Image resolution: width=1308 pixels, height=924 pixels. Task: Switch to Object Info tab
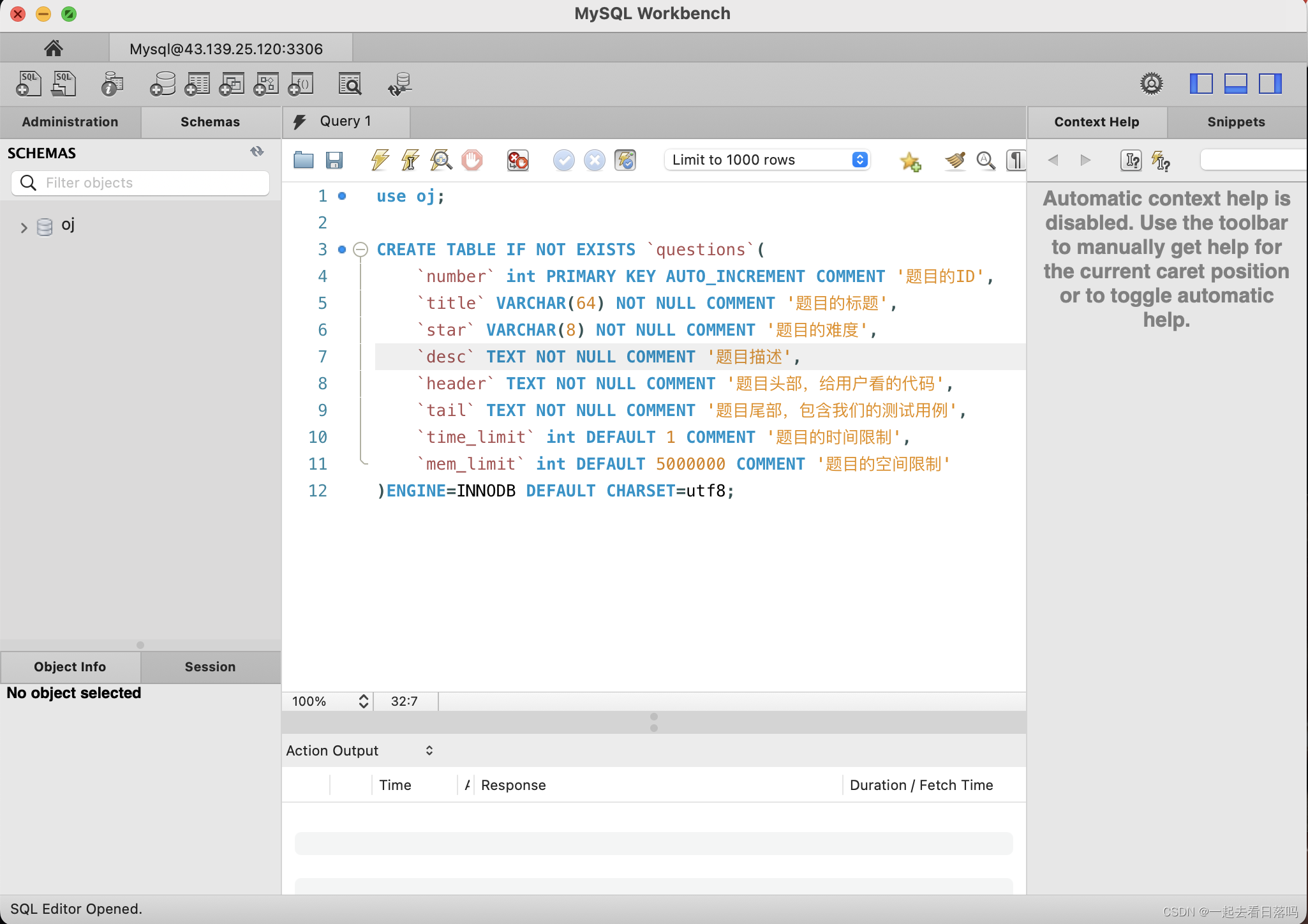pos(70,667)
